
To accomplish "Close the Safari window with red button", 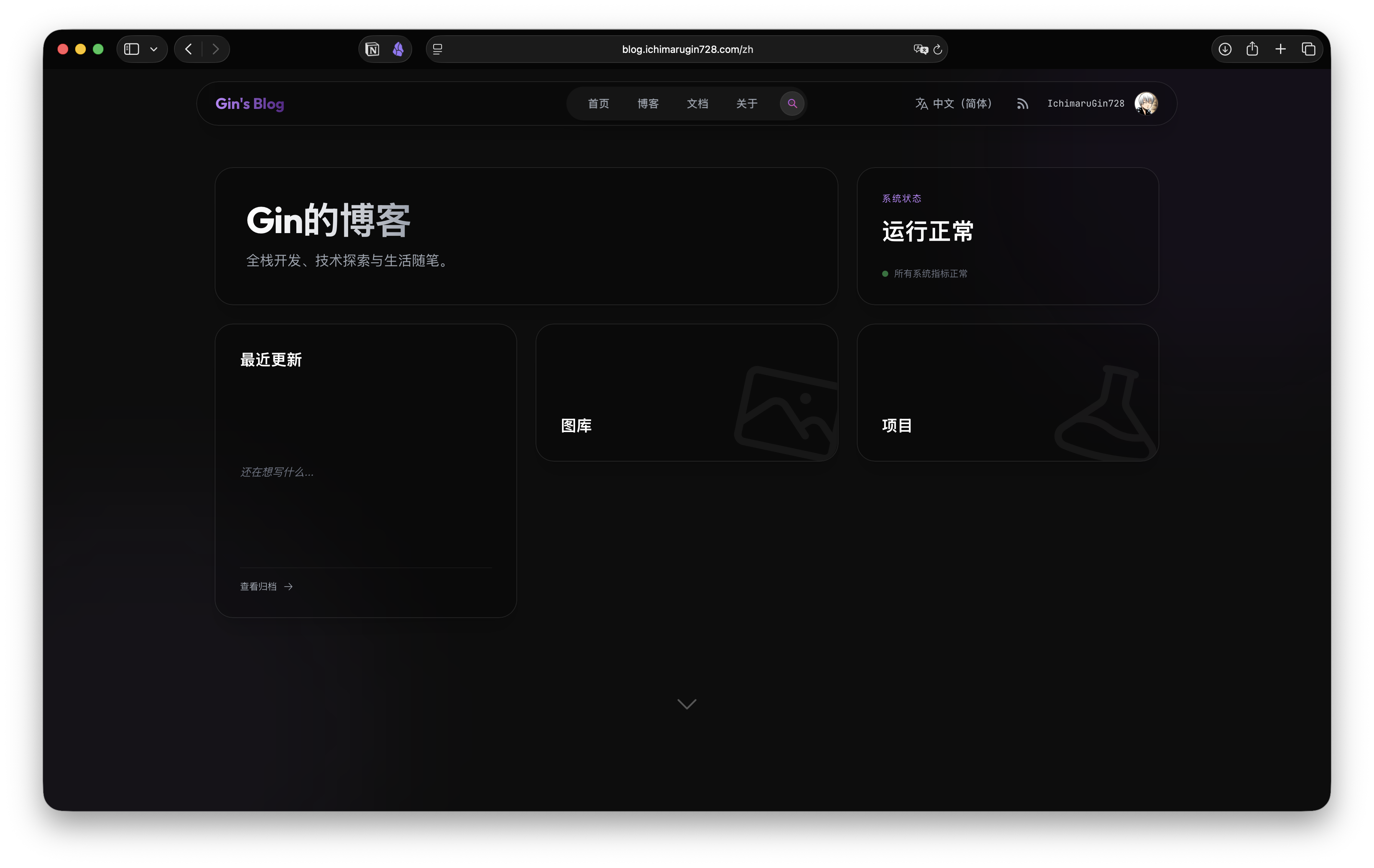I will pos(63,49).
